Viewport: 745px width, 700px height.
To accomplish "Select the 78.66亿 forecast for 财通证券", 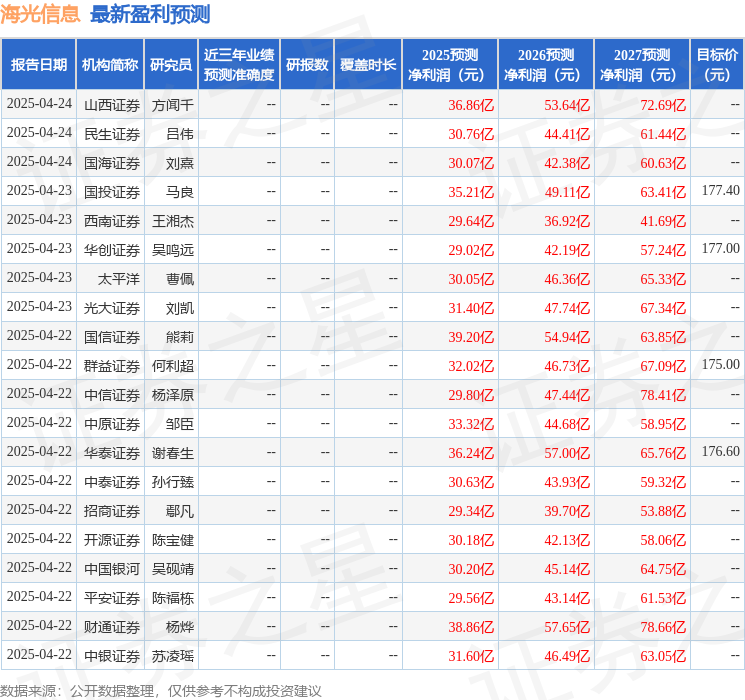I will click(663, 626).
